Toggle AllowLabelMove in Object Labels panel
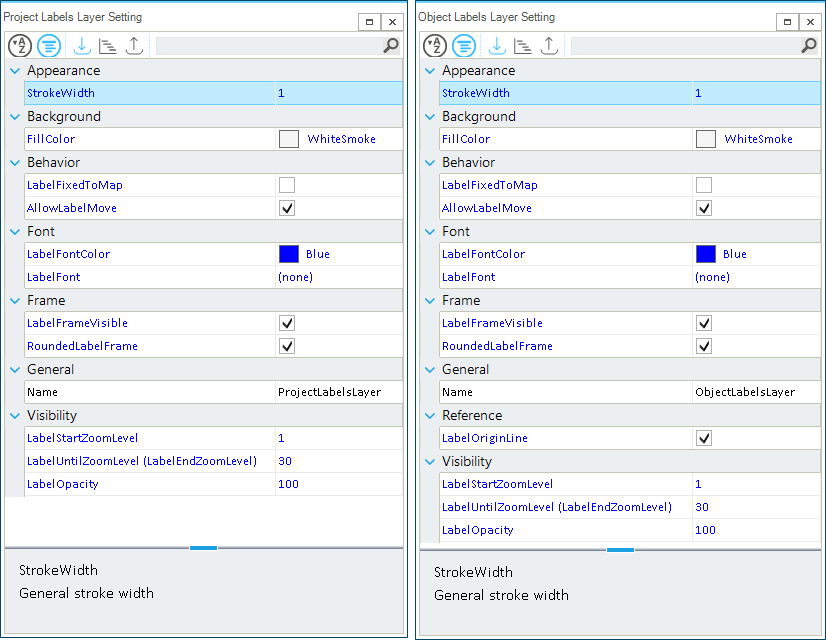Image resolution: width=826 pixels, height=640 pixels. tap(704, 208)
